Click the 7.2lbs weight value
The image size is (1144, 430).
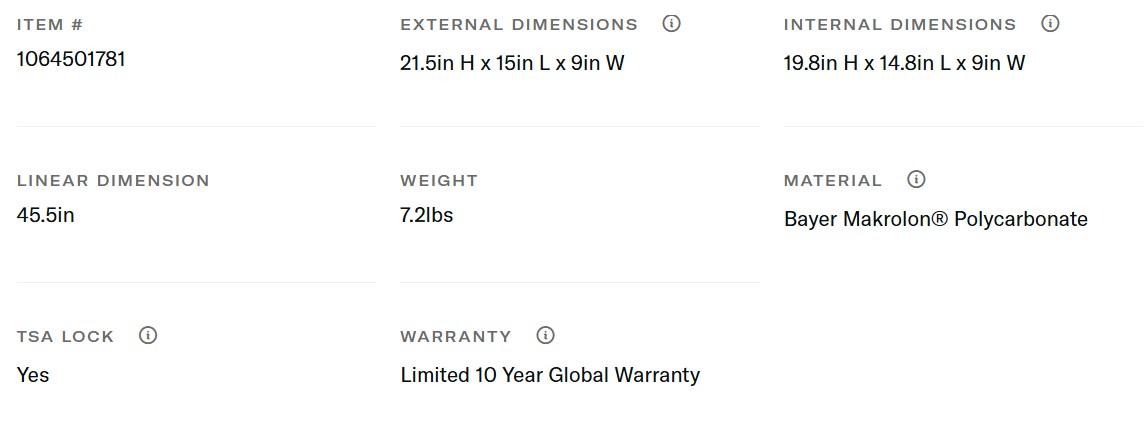click(426, 215)
